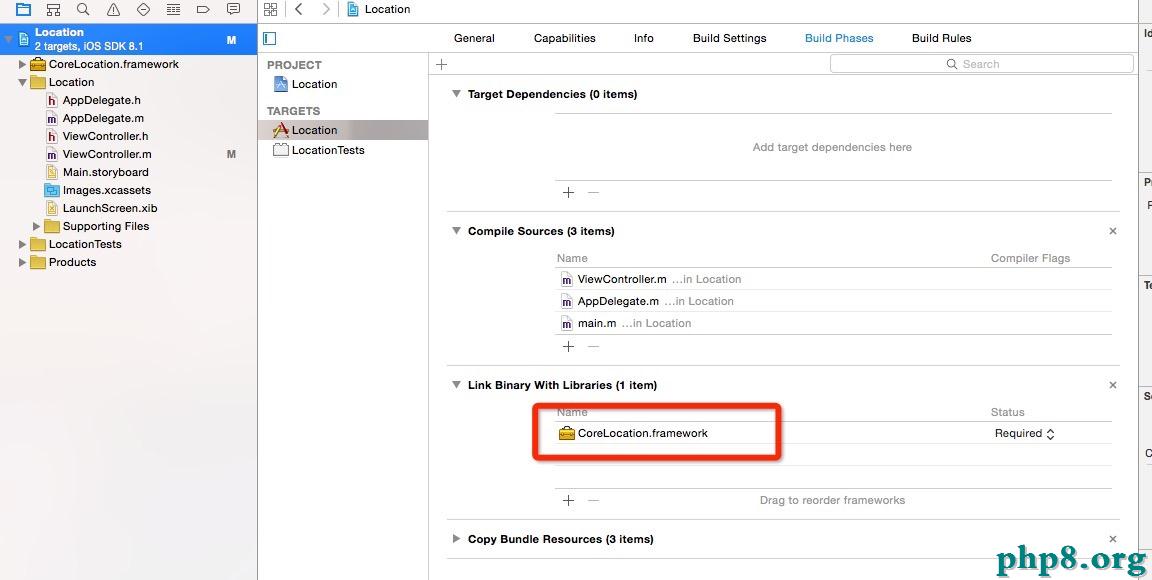
Task: Open the Capabilities tab
Action: click(x=564, y=38)
